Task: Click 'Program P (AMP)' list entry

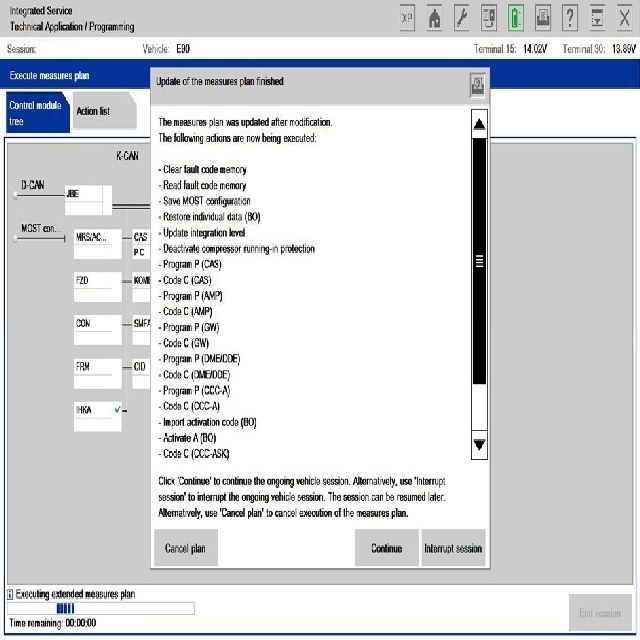Action: click(191, 296)
